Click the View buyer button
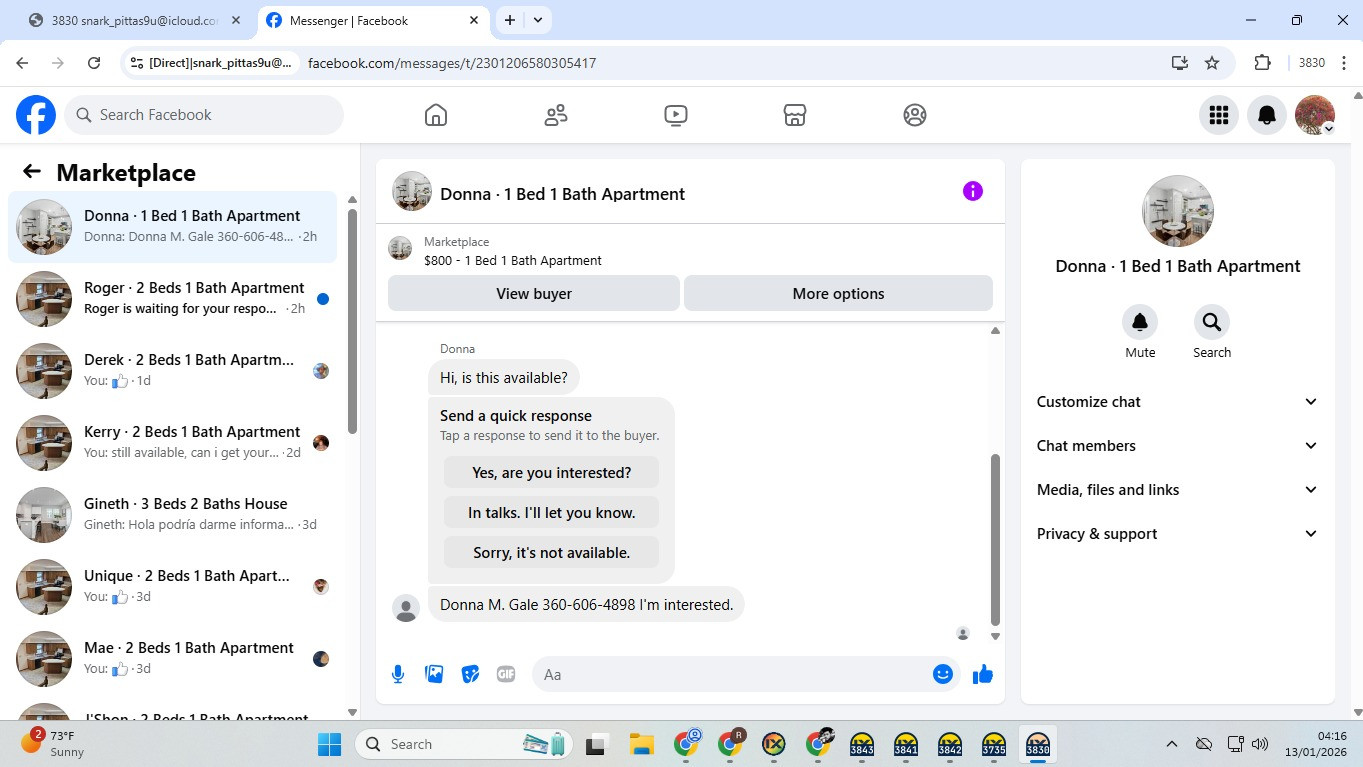The image size is (1363, 767). tap(534, 294)
